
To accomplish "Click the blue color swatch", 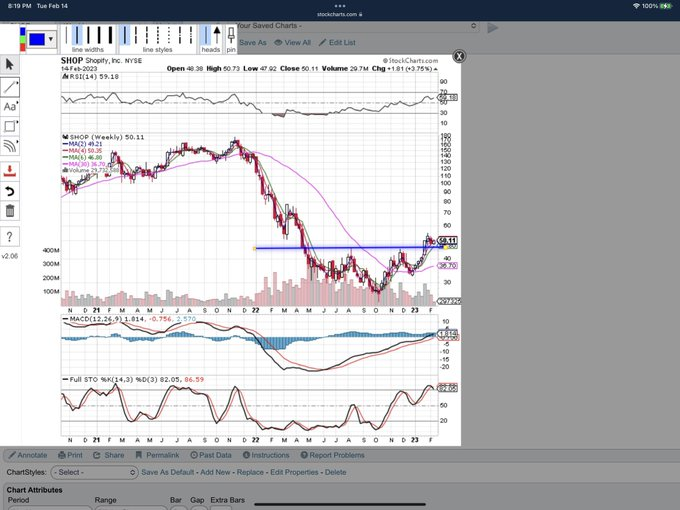I will pyautogui.click(x=35, y=39).
